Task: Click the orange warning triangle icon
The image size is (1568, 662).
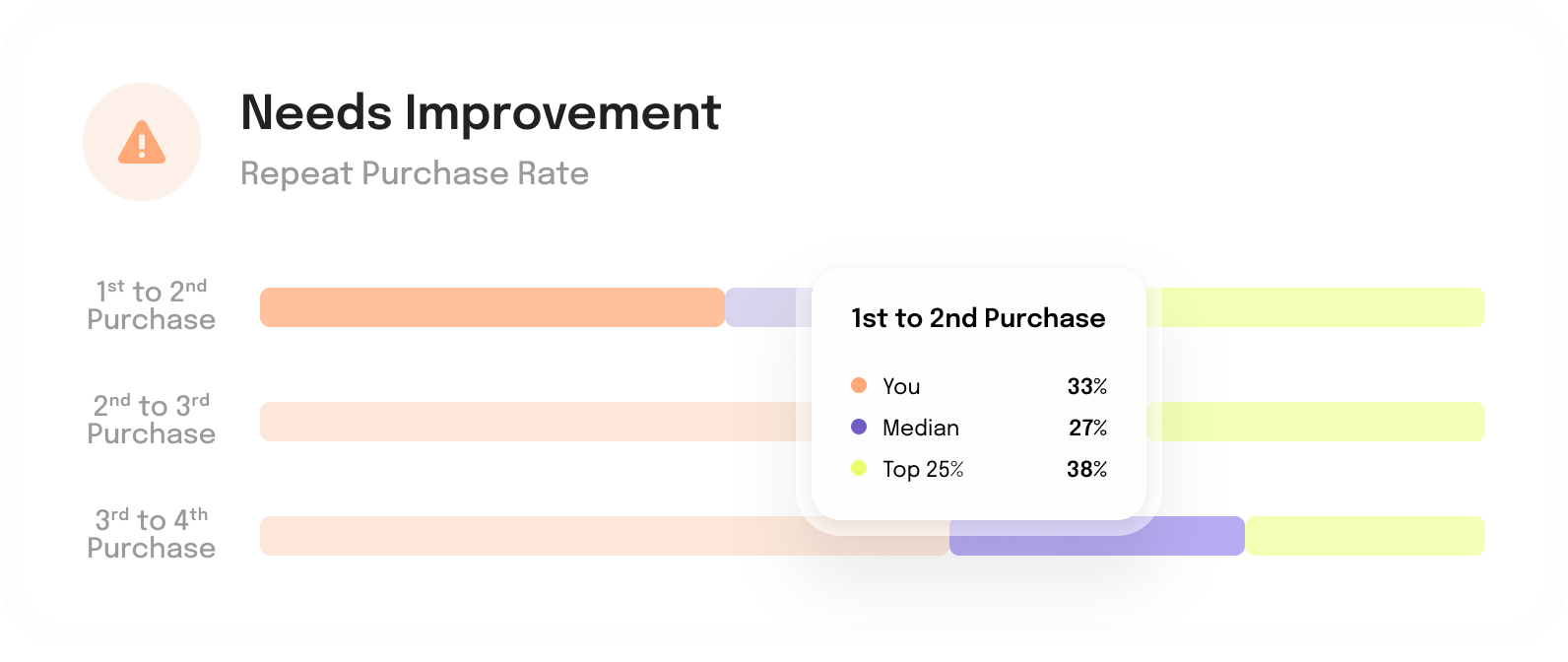Action: point(142,142)
